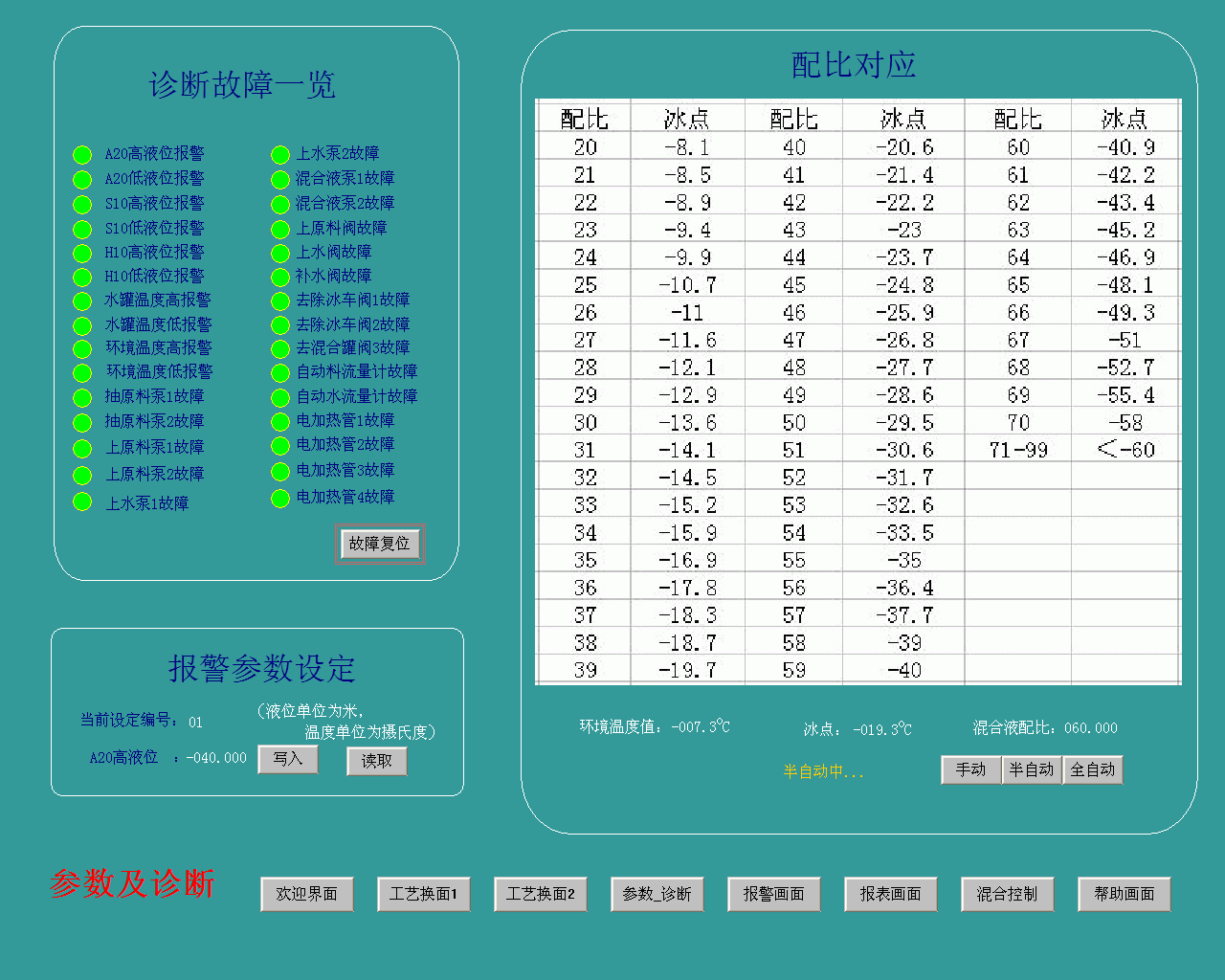Enable 全自动 fully automatic mode
Viewport: 1225px width, 980px height.
tap(1092, 769)
